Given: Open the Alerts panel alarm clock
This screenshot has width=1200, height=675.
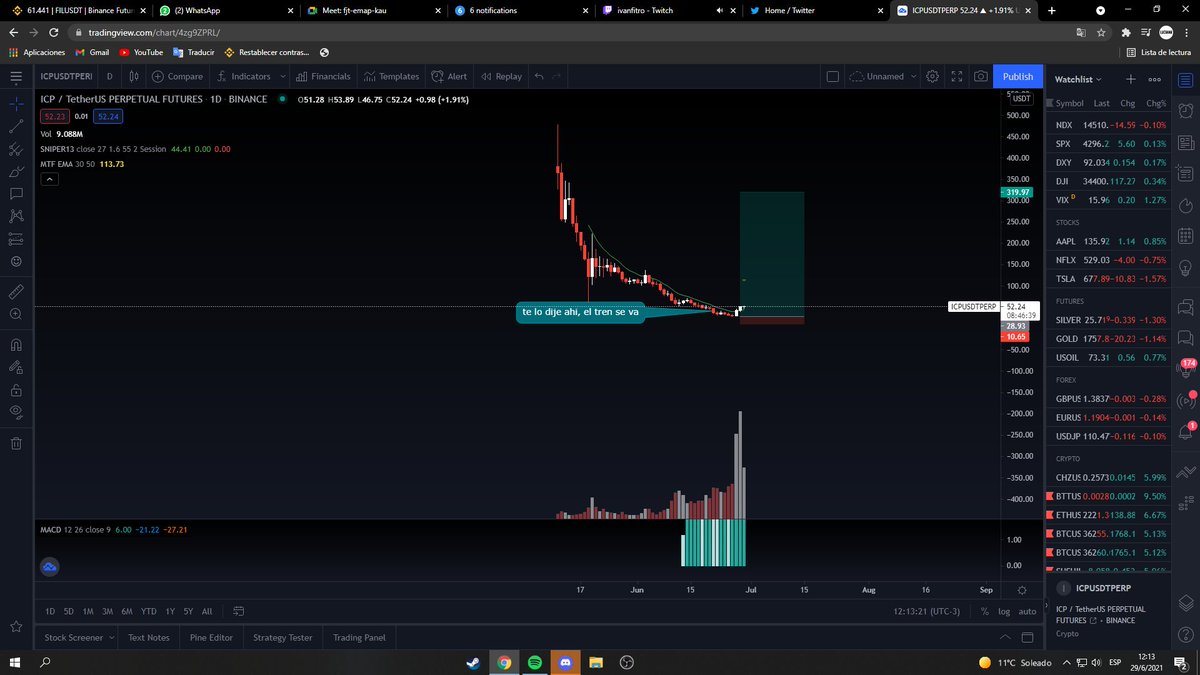Looking at the screenshot, I should coord(1185,111).
